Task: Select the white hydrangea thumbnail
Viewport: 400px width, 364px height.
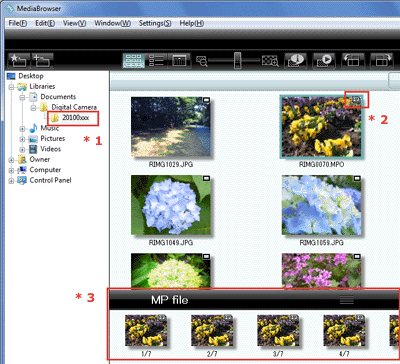Action: coord(171,271)
